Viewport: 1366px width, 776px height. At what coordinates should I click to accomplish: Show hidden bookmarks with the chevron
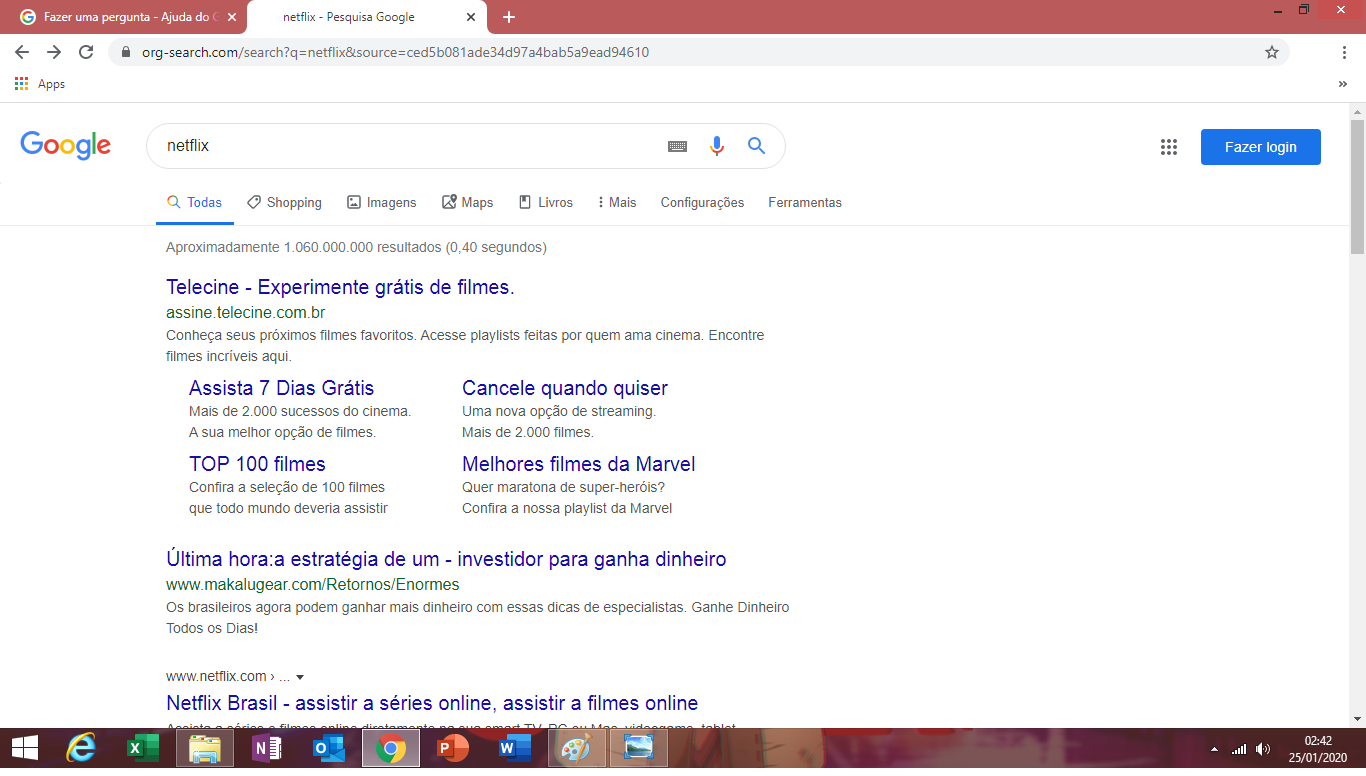[x=1343, y=84]
